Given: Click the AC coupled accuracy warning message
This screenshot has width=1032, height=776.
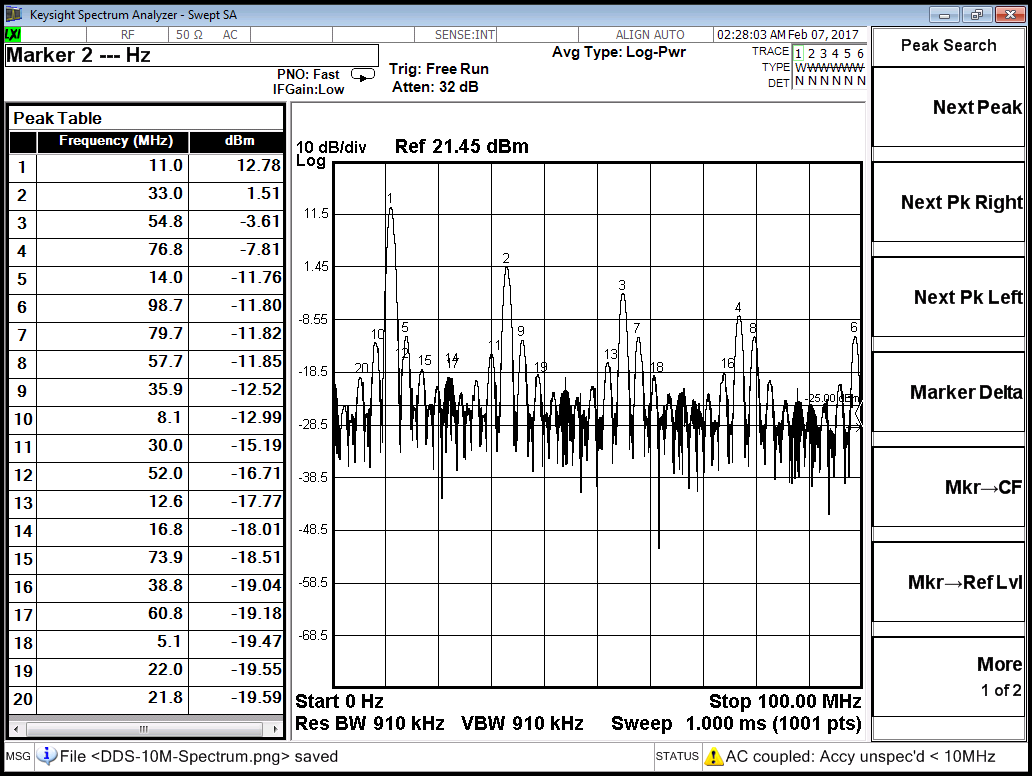Looking at the screenshot, I should coord(860,757).
